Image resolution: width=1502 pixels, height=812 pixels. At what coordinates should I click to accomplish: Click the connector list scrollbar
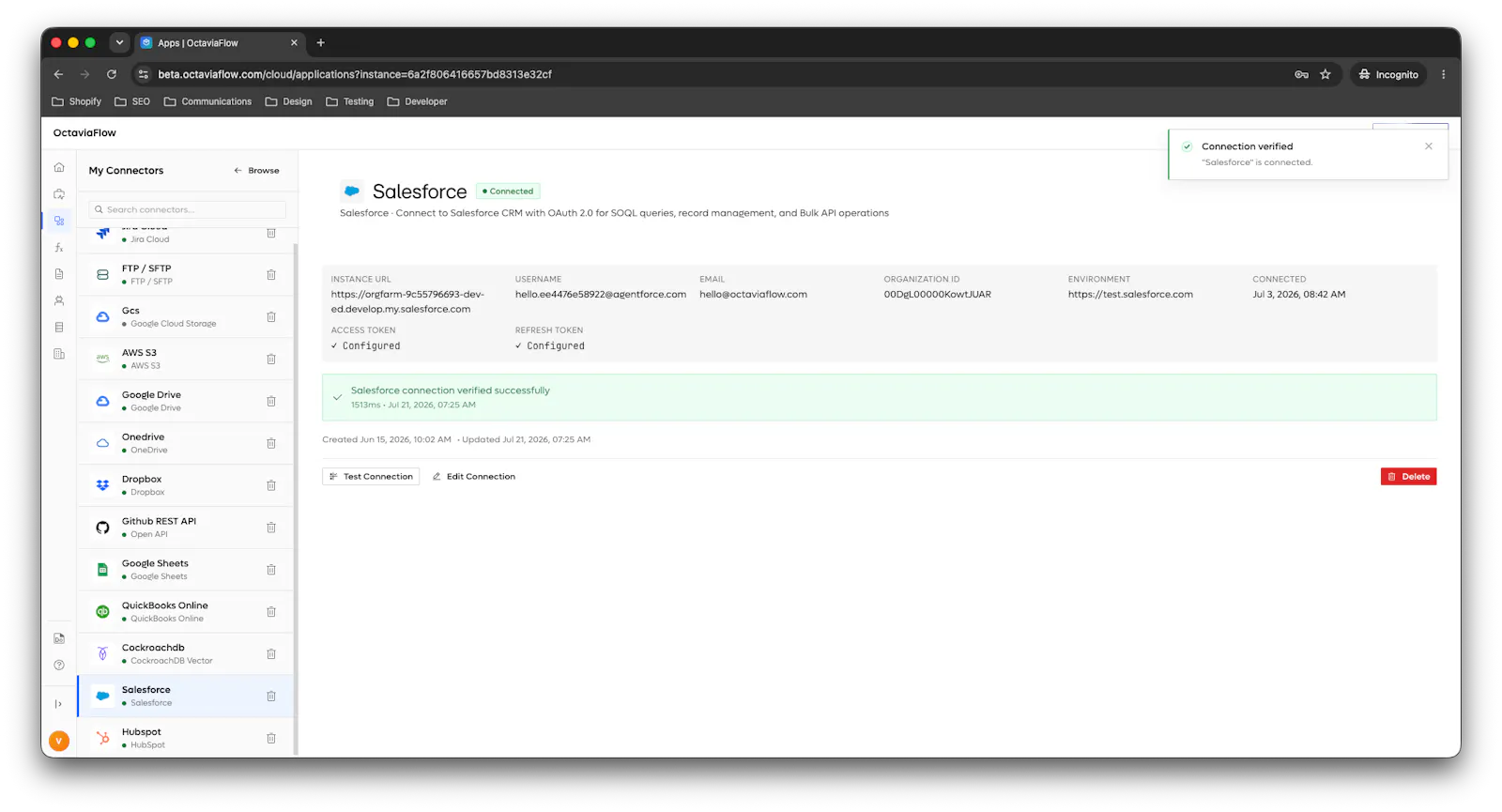pos(297,498)
